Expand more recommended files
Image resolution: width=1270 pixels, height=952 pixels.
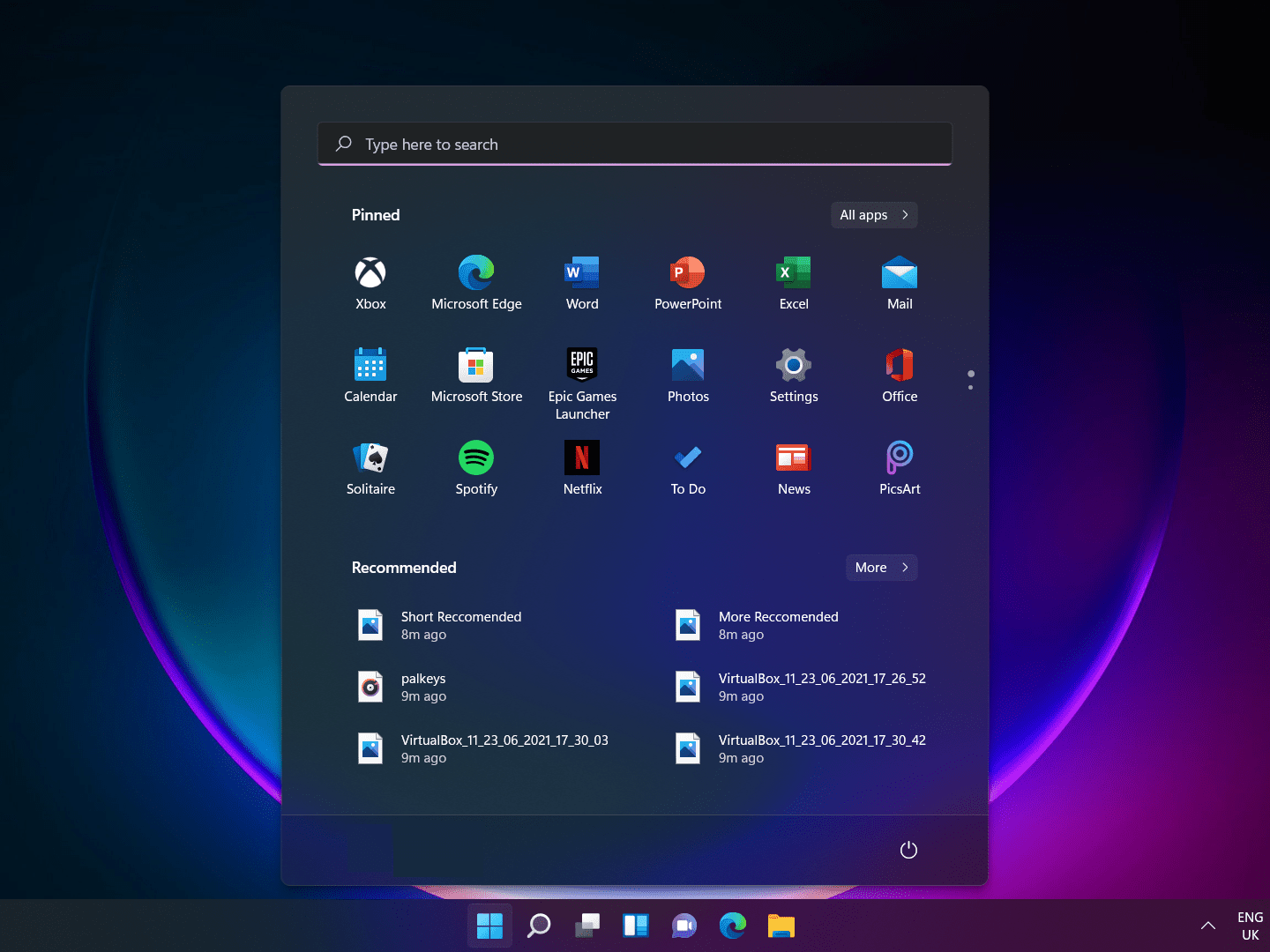(x=880, y=567)
